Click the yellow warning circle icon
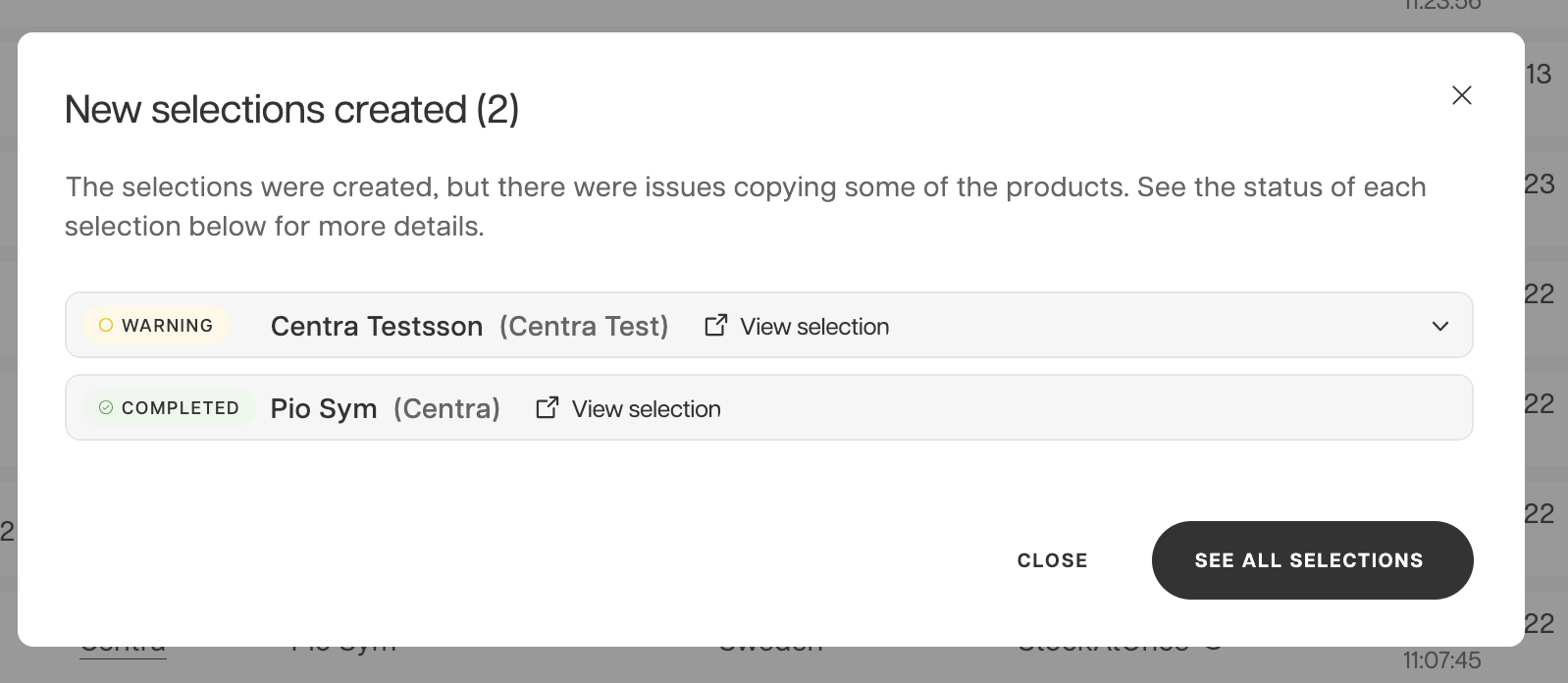1568x683 pixels. (106, 325)
